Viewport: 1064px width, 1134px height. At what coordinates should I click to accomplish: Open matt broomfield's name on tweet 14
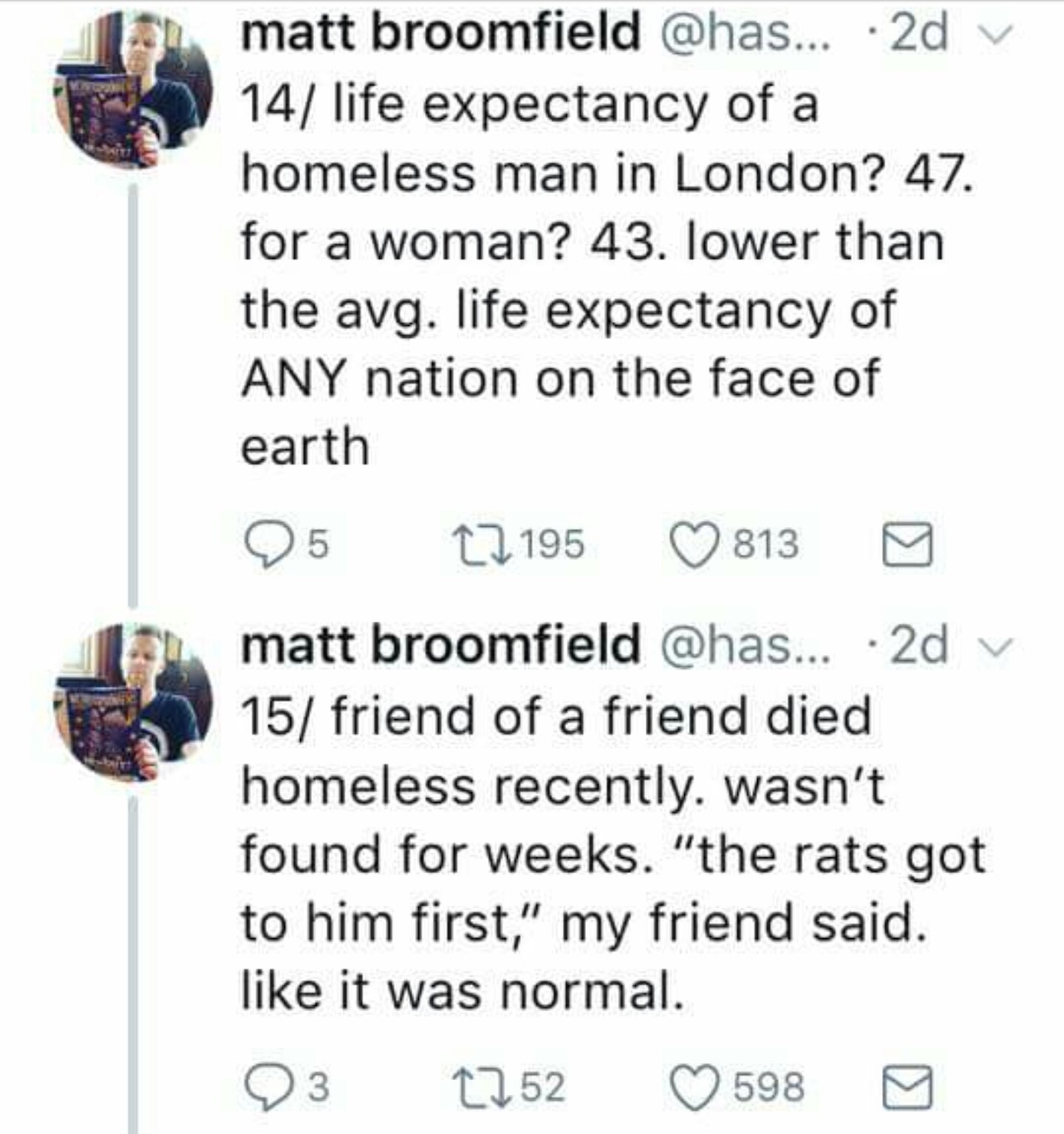(441, 34)
